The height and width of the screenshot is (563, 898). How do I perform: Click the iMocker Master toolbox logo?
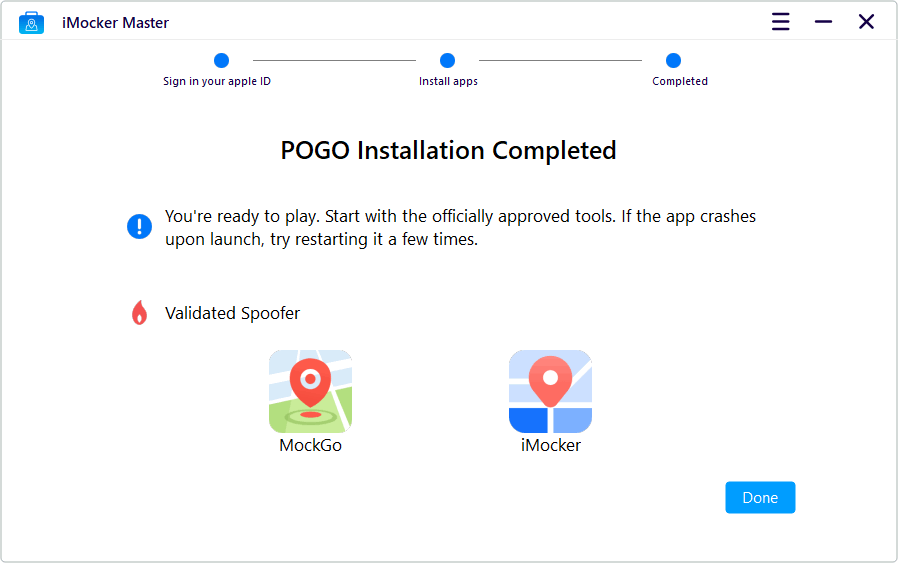pyautogui.click(x=31, y=23)
